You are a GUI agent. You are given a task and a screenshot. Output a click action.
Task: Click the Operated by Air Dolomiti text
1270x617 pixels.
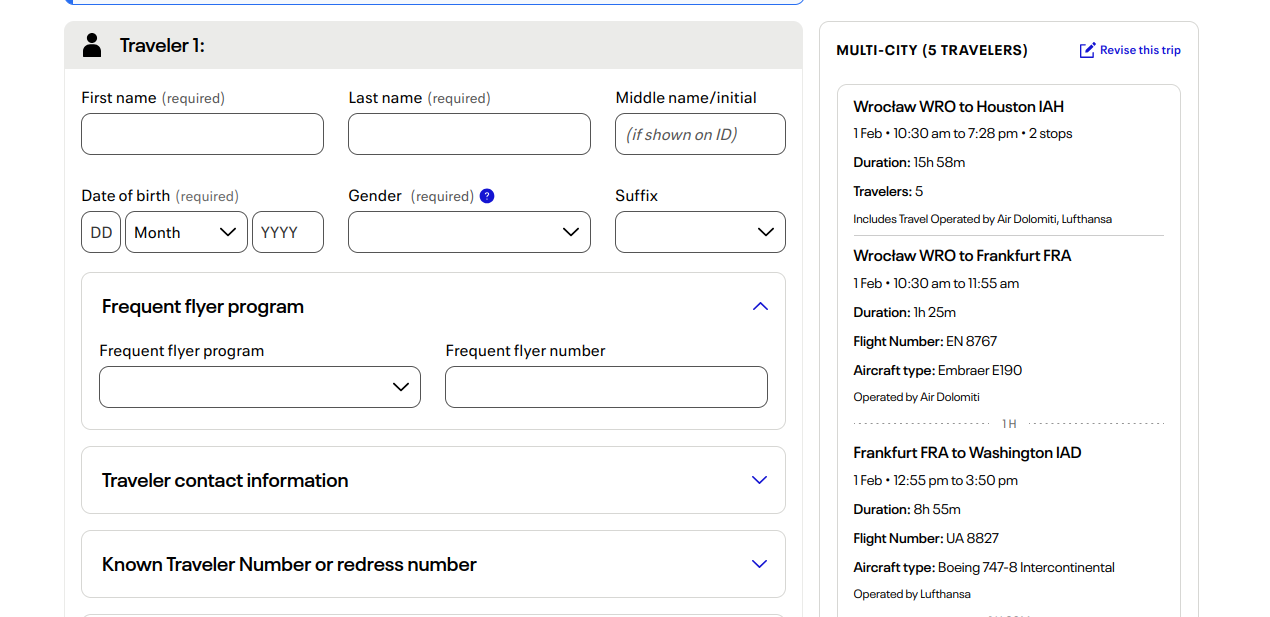[916, 397]
